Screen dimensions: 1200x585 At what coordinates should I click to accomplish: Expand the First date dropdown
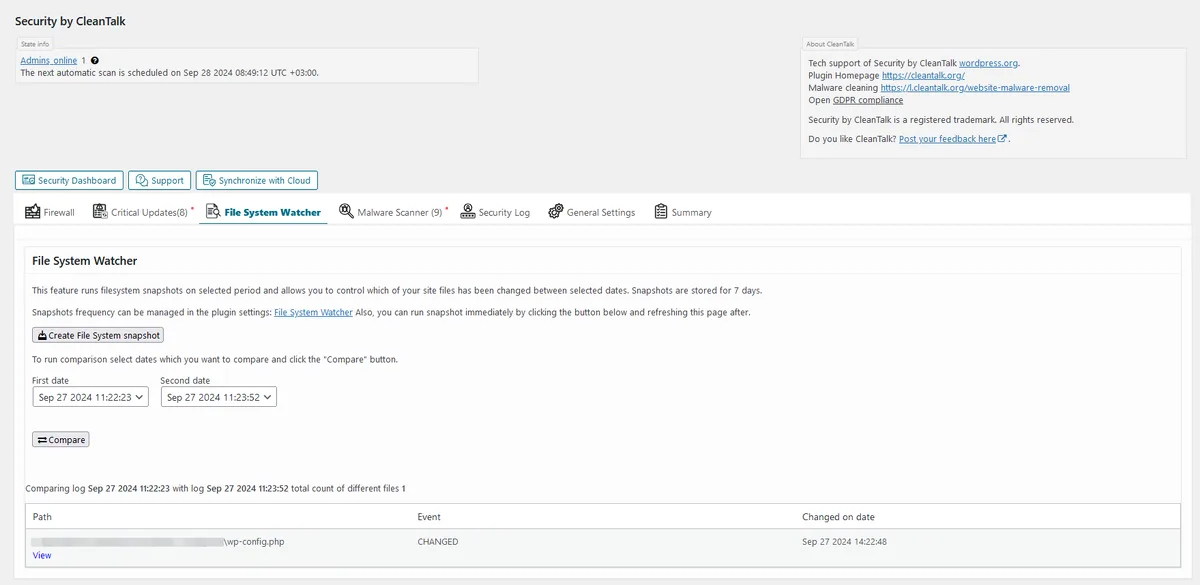90,397
